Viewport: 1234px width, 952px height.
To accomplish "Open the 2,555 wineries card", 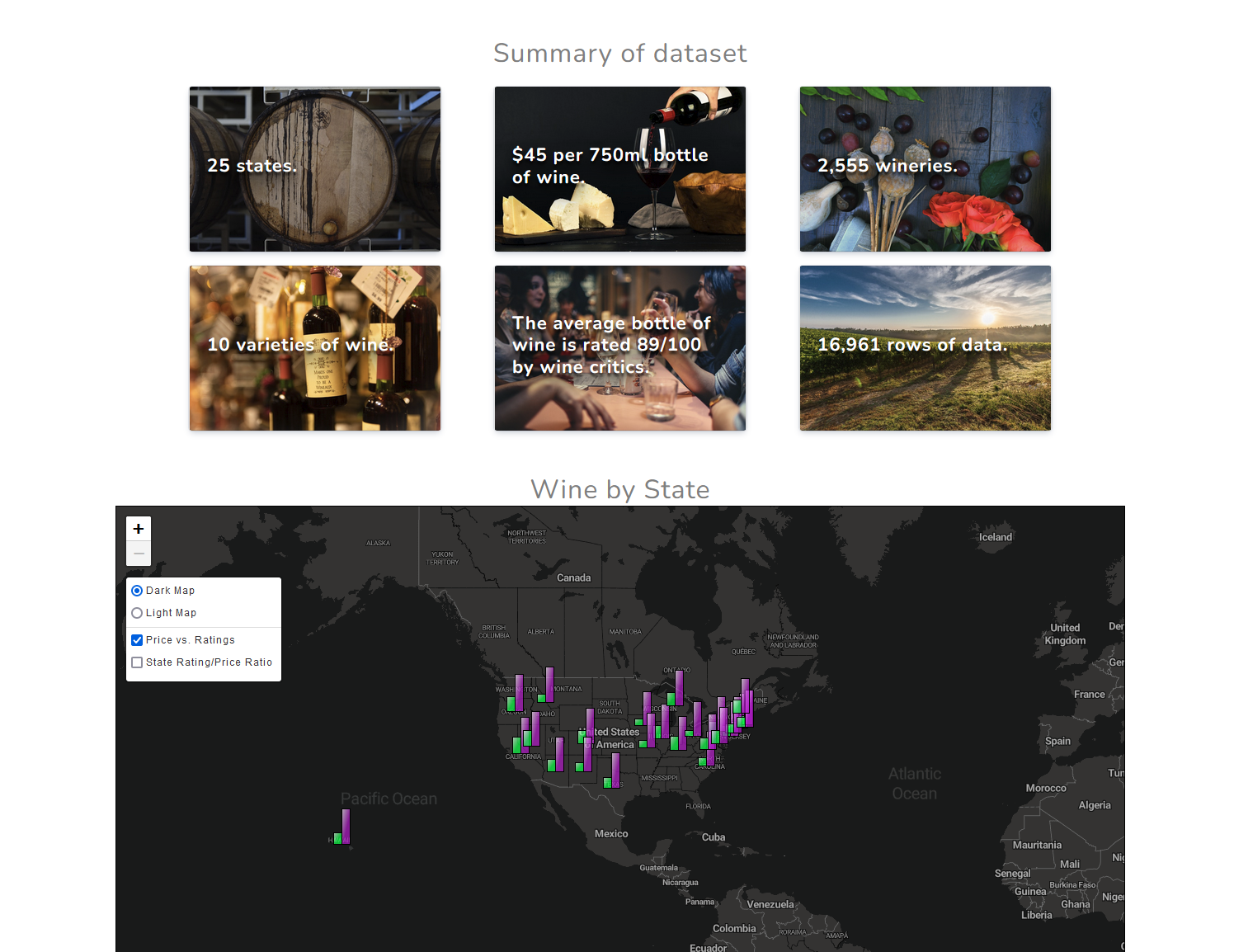I will pyautogui.click(x=925, y=169).
